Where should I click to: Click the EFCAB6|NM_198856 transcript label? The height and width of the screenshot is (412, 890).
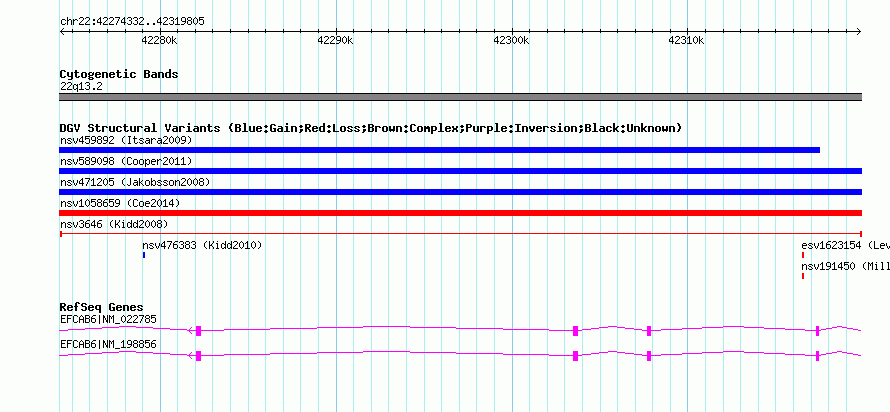pyautogui.click(x=108, y=344)
